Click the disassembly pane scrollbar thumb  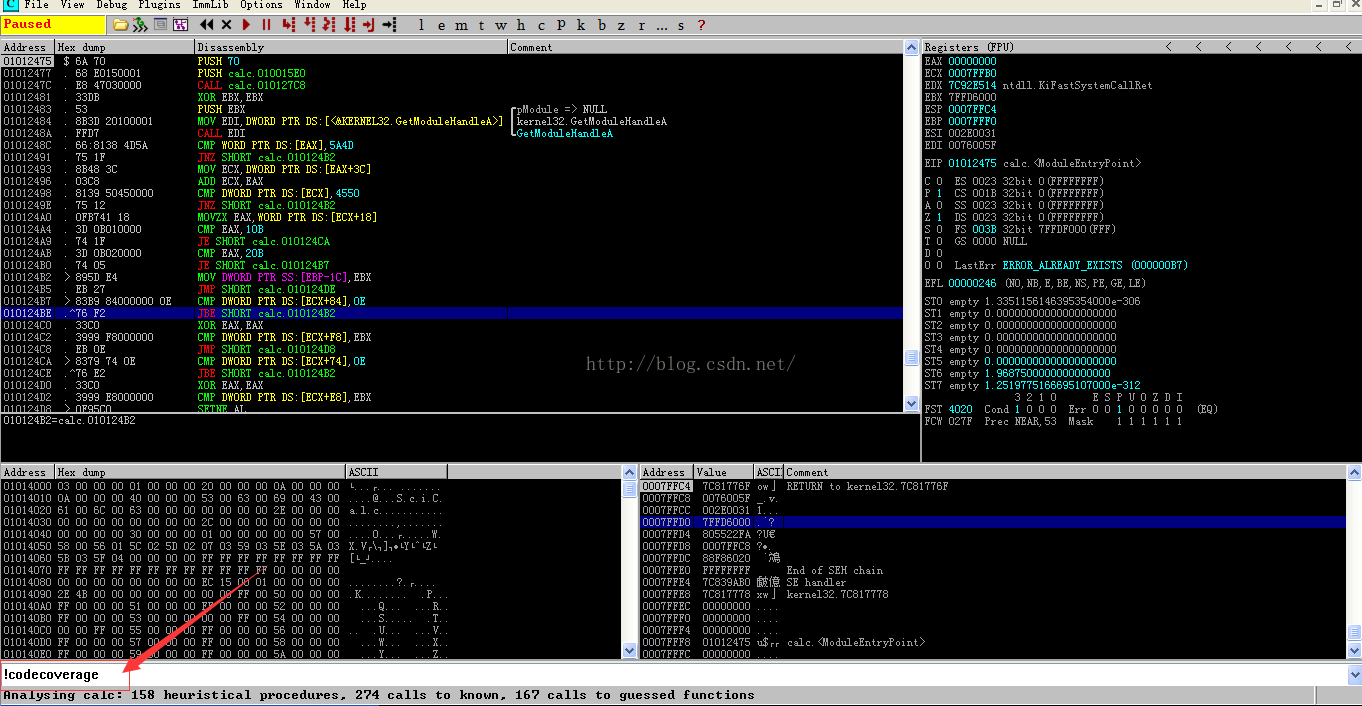click(x=911, y=358)
